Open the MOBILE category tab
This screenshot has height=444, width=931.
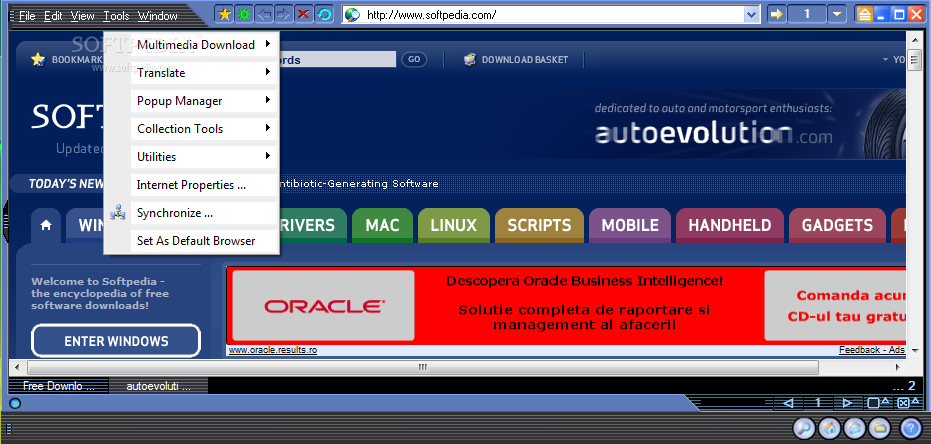tap(630, 226)
